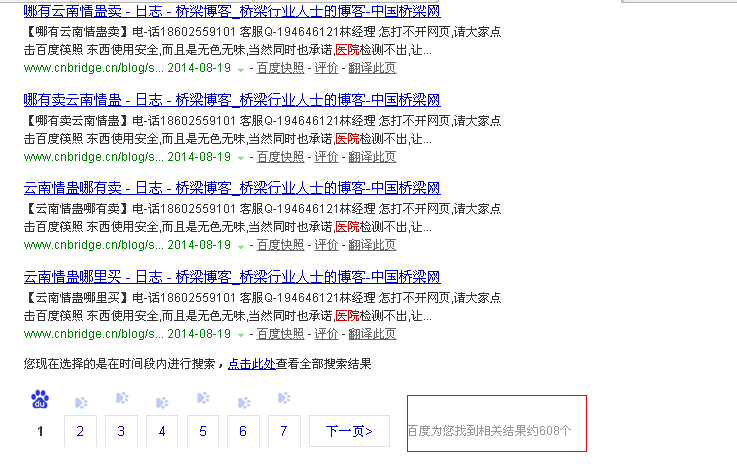Click the paw icon above page 6
Image resolution: width=737 pixels, height=464 pixels.
(x=243, y=402)
